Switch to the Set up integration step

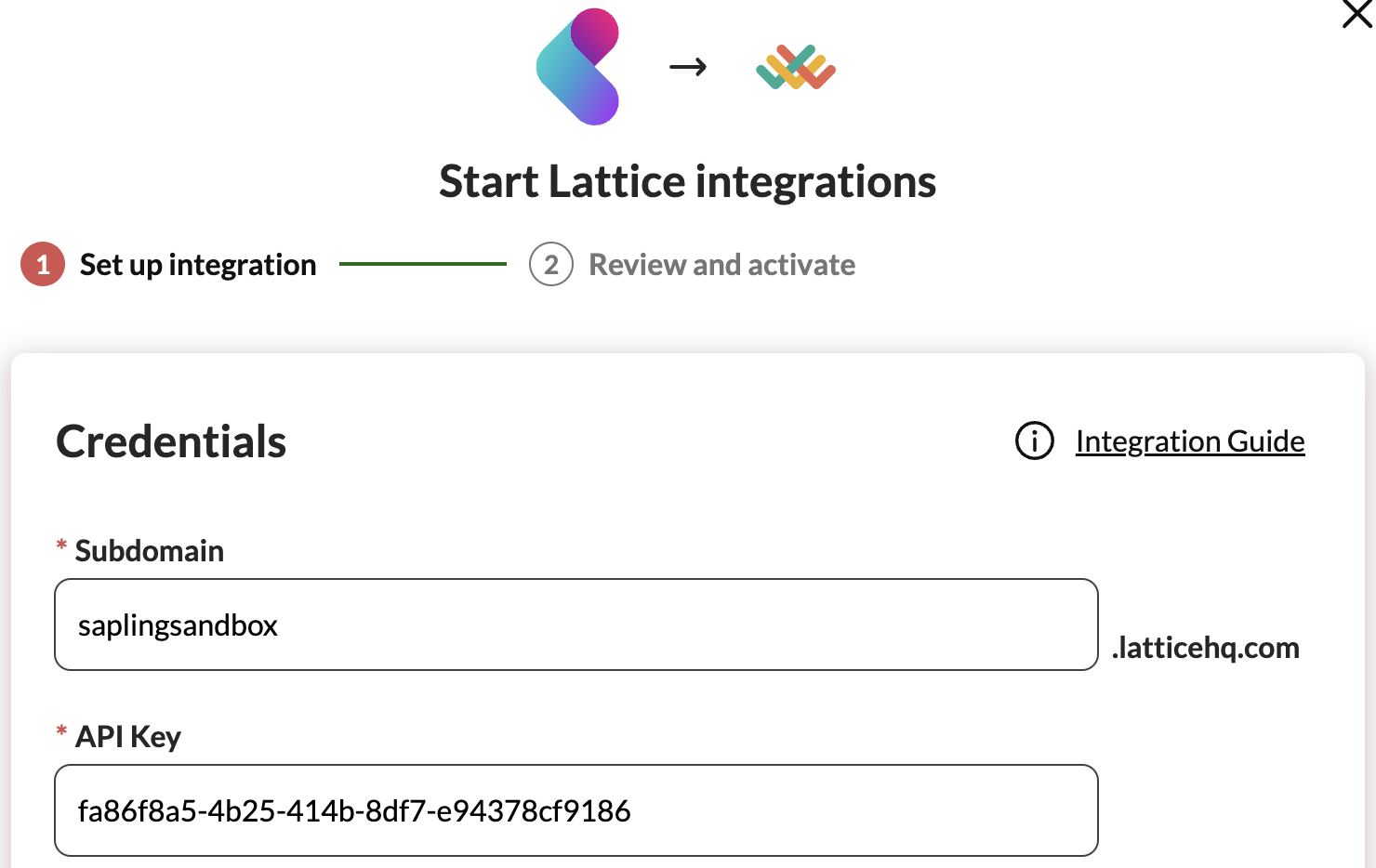click(x=198, y=264)
